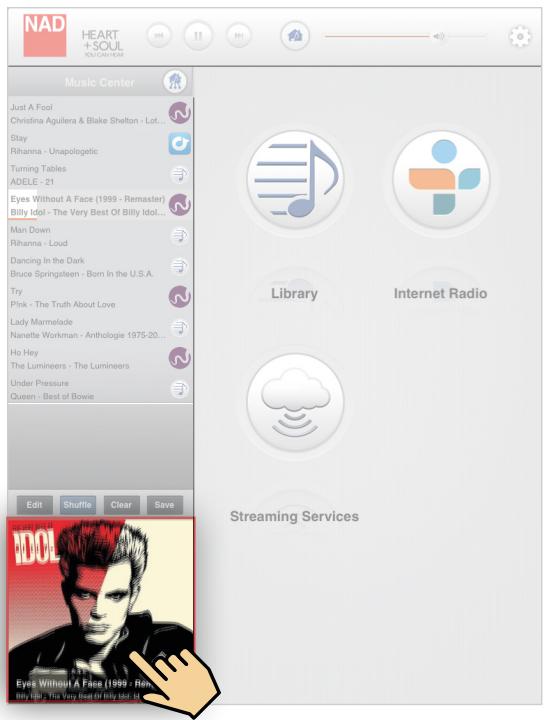Click now-playing title on album art
545x720 pixels.
pos(84,683)
